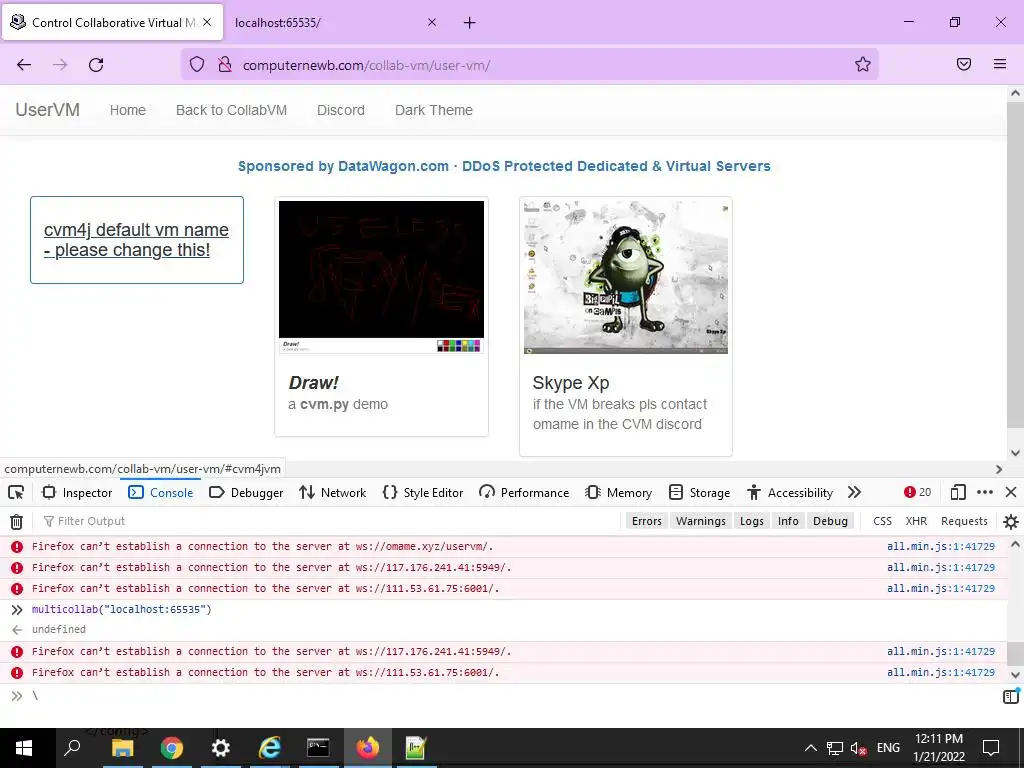Open a new browser tab with plus button
Viewport: 1024px width, 768px height.
pos(470,23)
